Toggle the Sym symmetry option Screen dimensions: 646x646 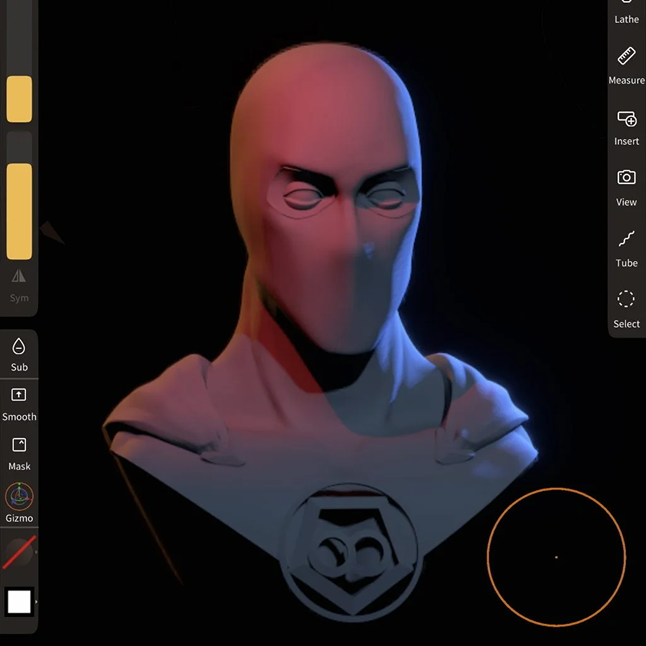pos(19,283)
